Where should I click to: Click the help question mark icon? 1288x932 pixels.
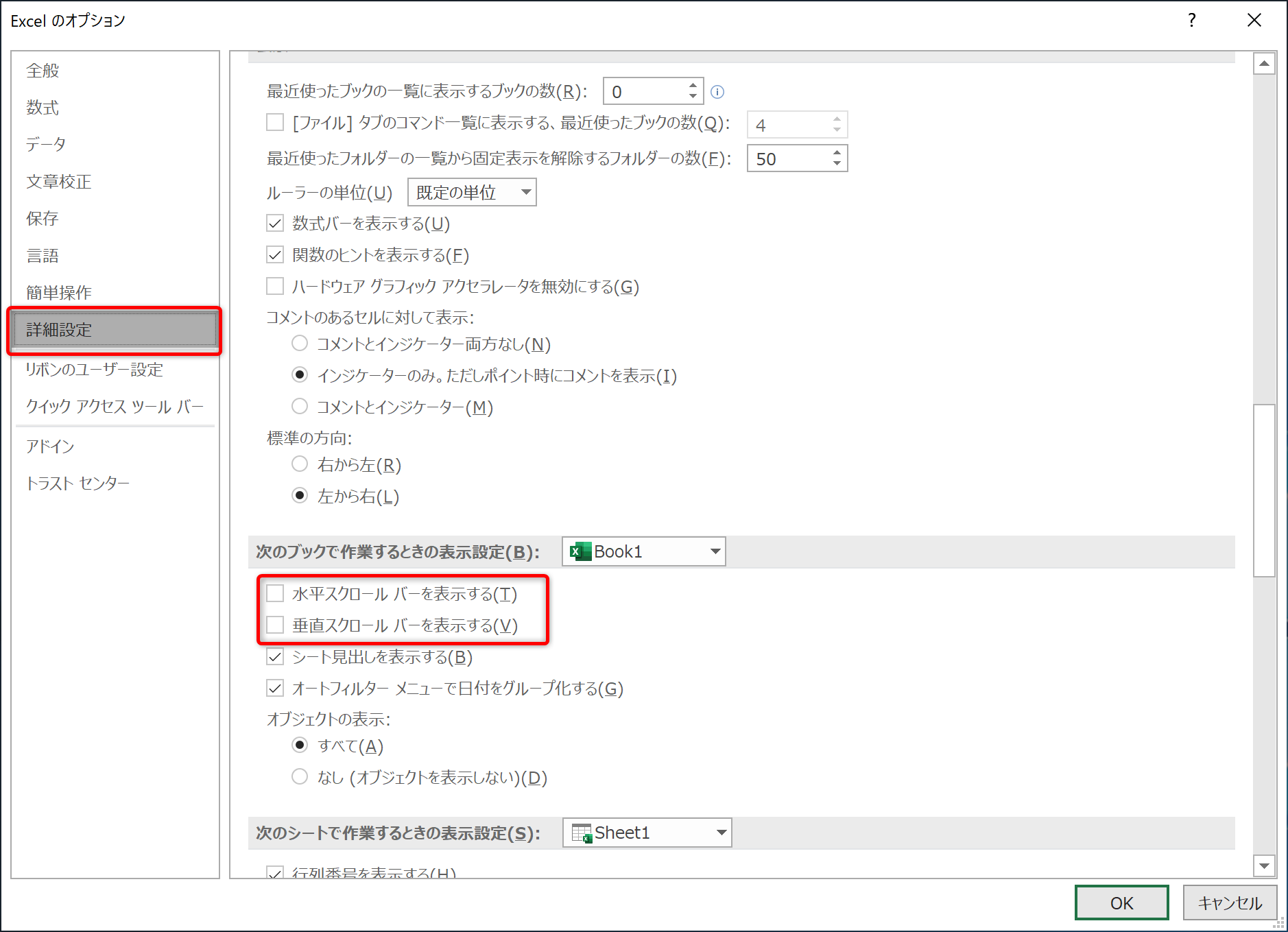pos(1192,21)
